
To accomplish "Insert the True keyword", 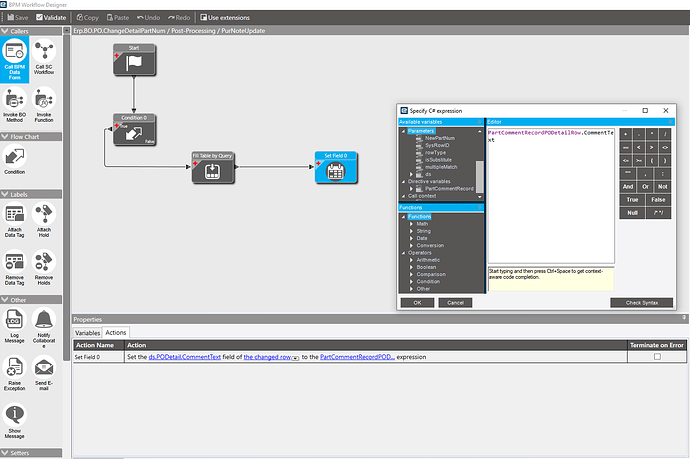I will pyautogui.click(x=632, y=200).
